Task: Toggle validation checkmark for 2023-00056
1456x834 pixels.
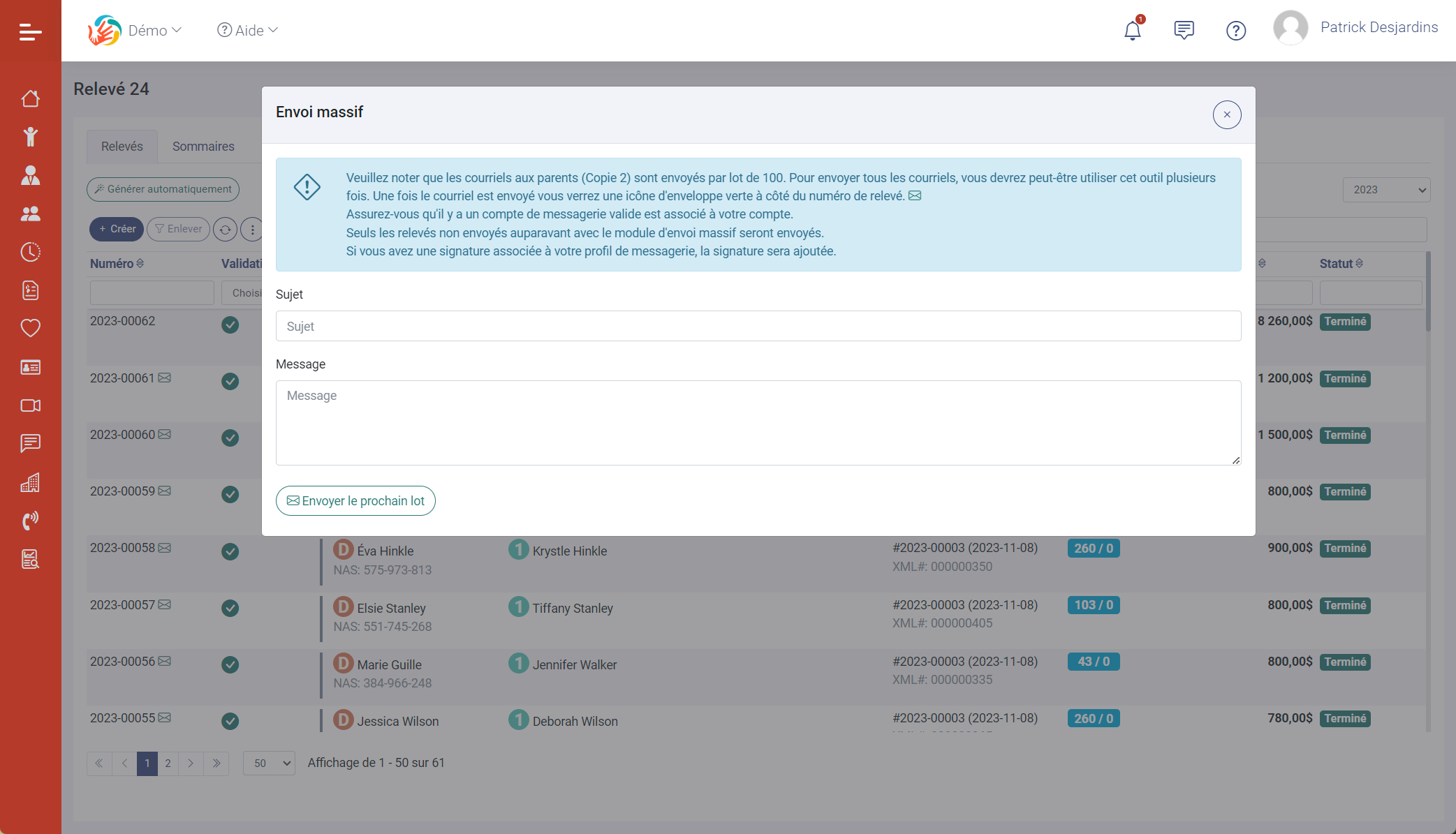Action: pos(230,664)
